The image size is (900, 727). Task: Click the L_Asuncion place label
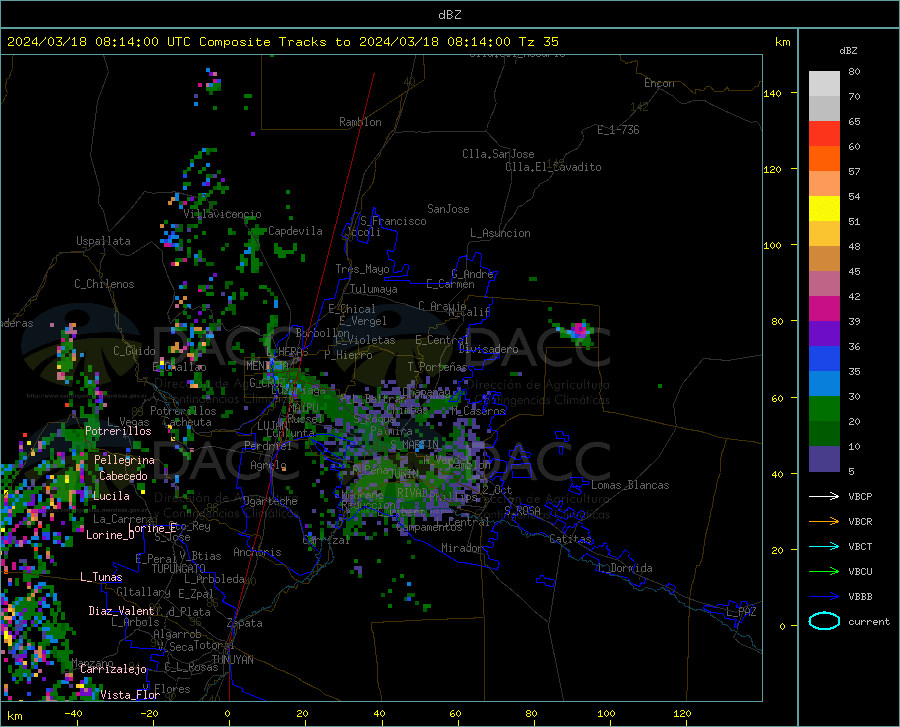pyautogui.click(x=500, y=233)
